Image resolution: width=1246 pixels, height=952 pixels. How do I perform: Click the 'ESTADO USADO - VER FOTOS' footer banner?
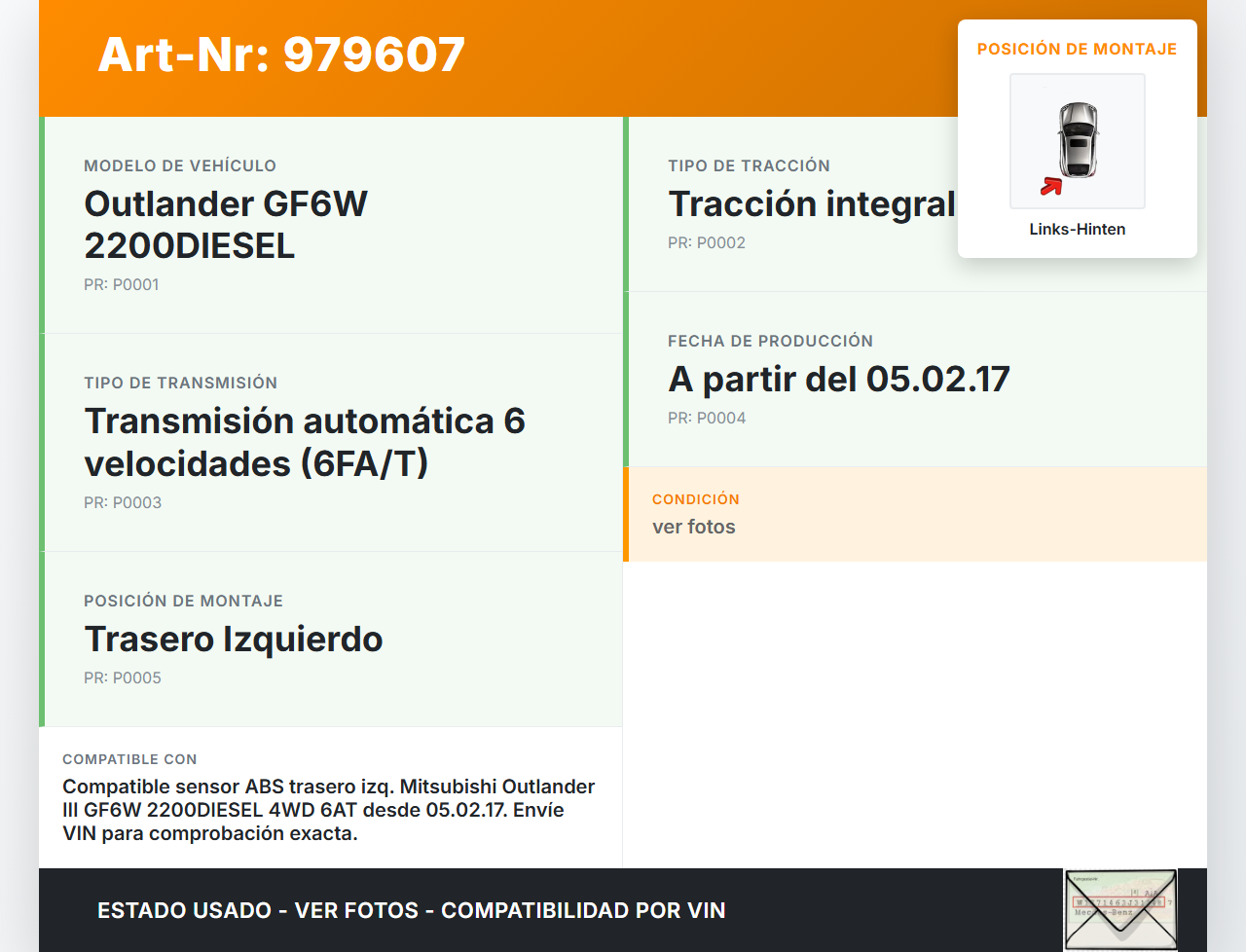tap(411, 910)
